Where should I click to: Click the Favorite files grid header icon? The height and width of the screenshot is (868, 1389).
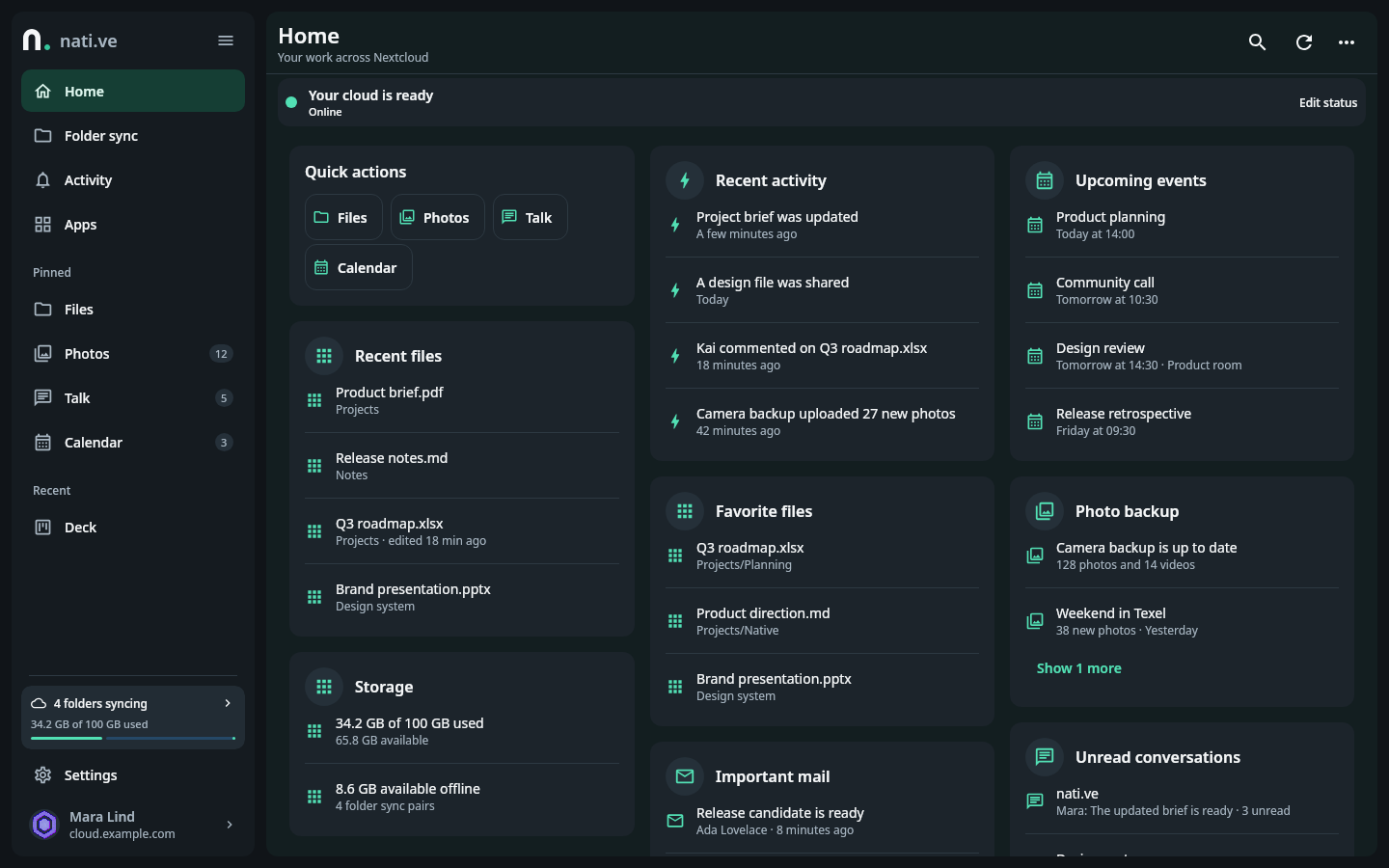coord(685,511)
